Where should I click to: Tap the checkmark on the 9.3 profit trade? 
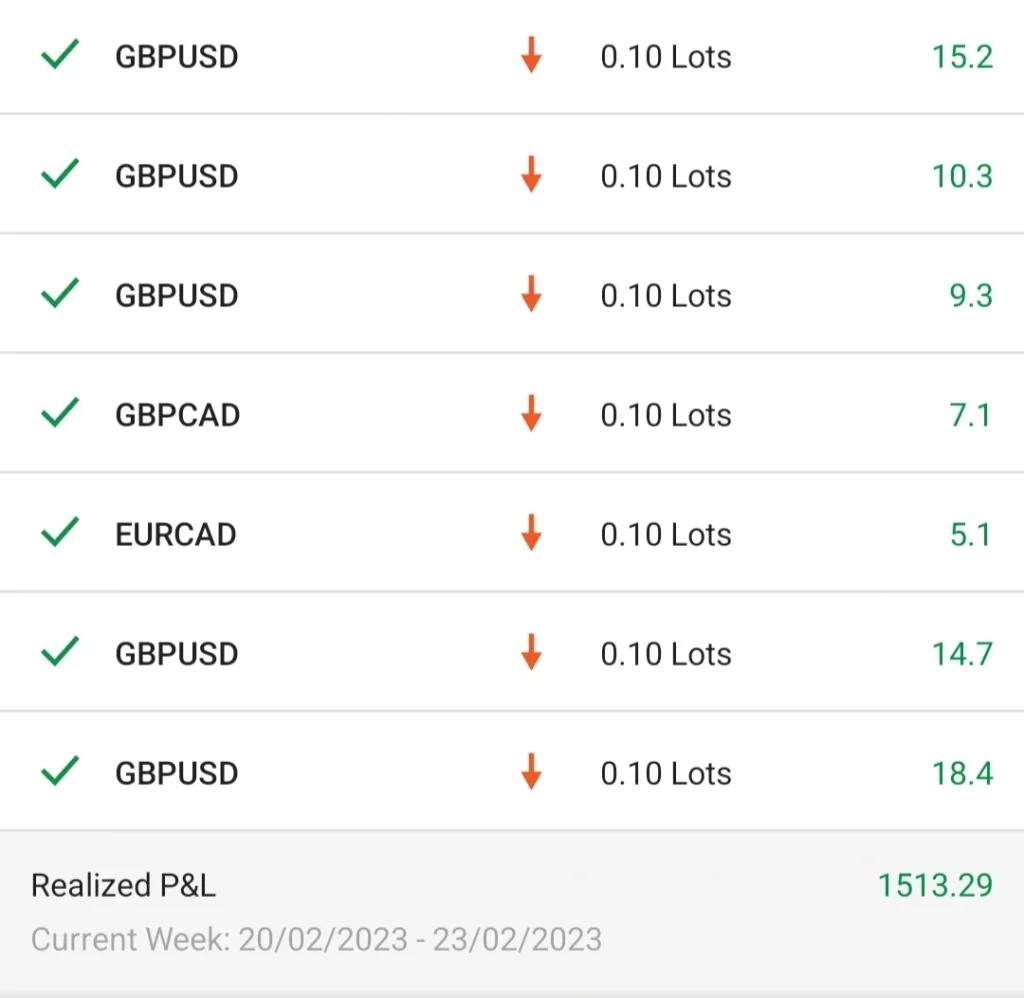tap(60, 293)
